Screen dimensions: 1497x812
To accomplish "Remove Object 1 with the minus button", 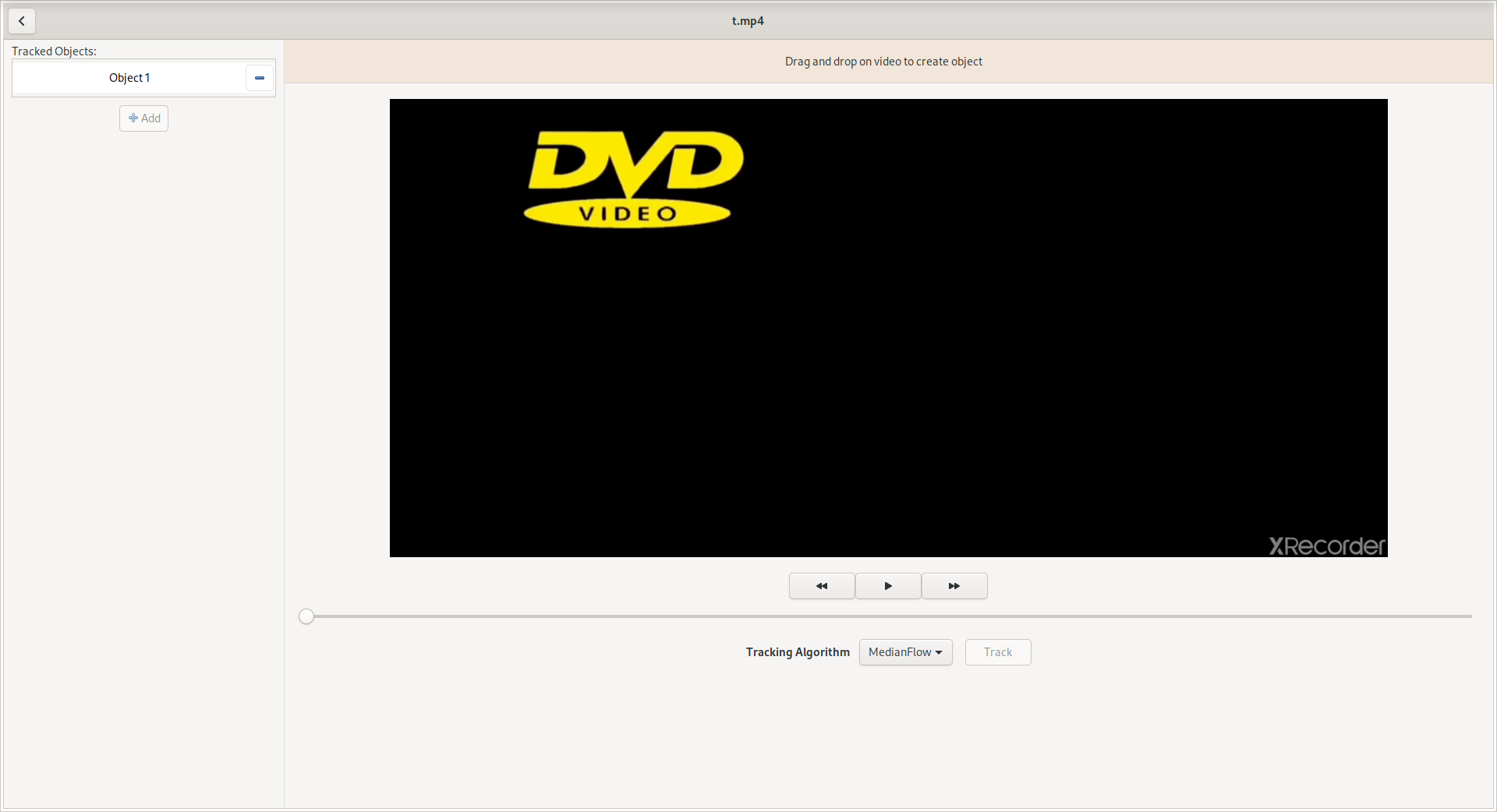I will click(x=260, y=78).
